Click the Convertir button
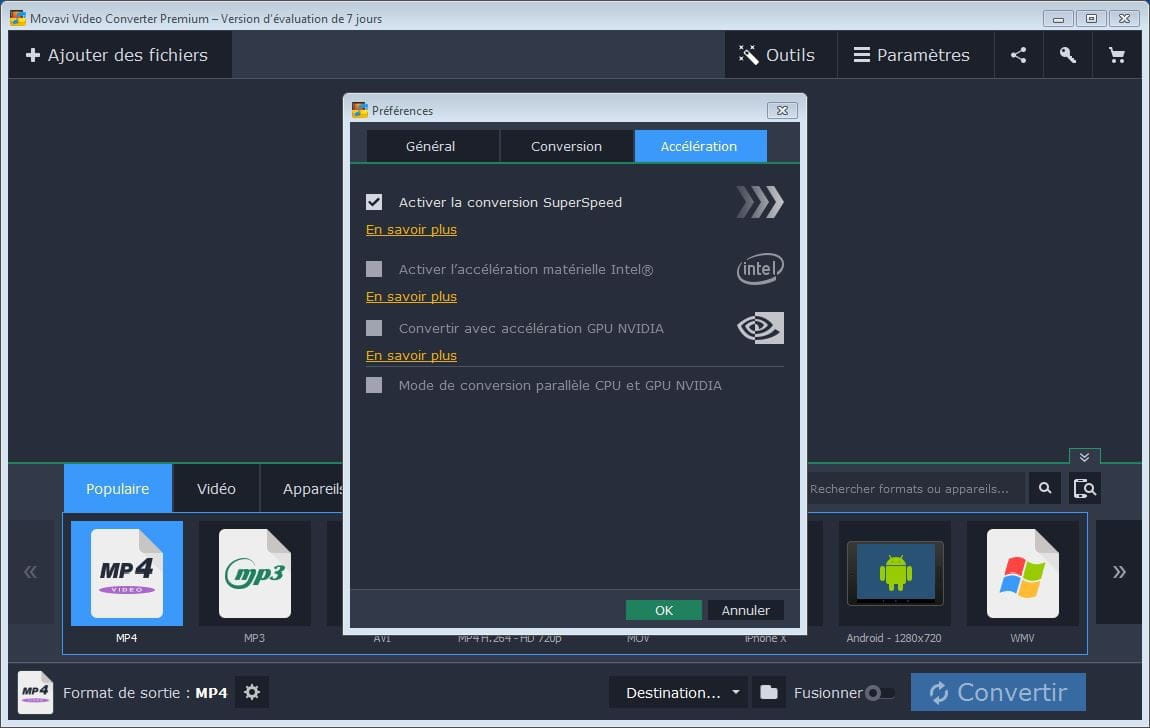Viewport: 1150px width, 728px height. [x=998, y=692]
